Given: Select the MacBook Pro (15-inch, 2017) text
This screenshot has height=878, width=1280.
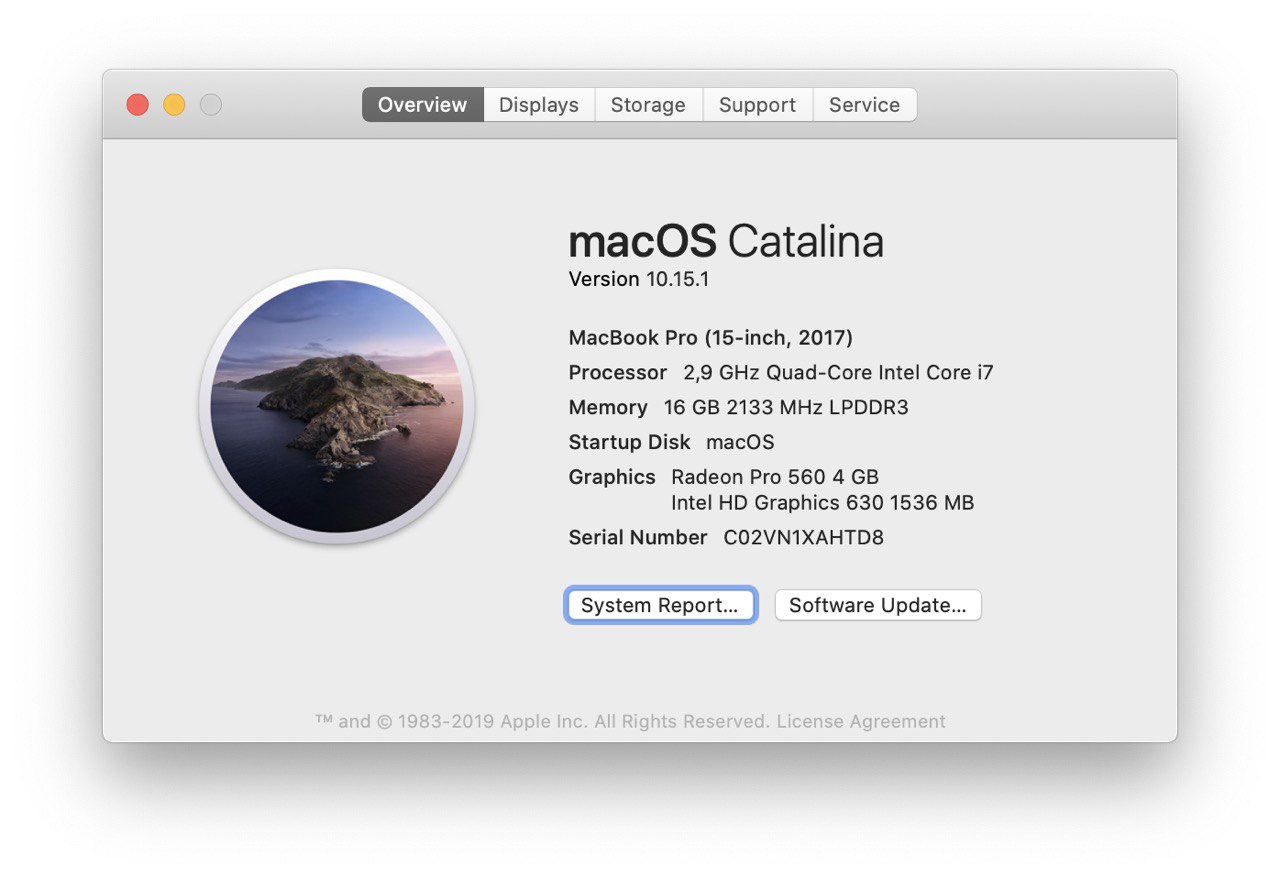Looking at the screenshot, I should (711, 337).
